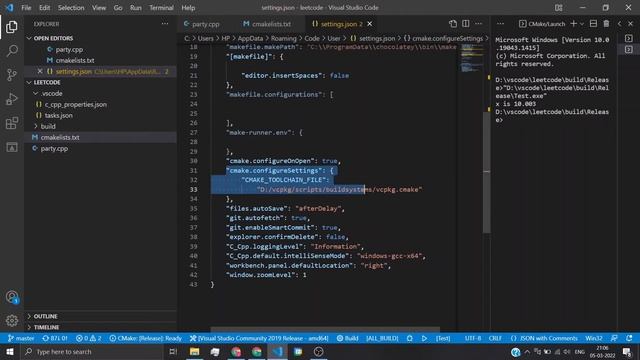Screen dimensions: 640x360
Task: Change UTF-8 file encoding
Action: 473,338
